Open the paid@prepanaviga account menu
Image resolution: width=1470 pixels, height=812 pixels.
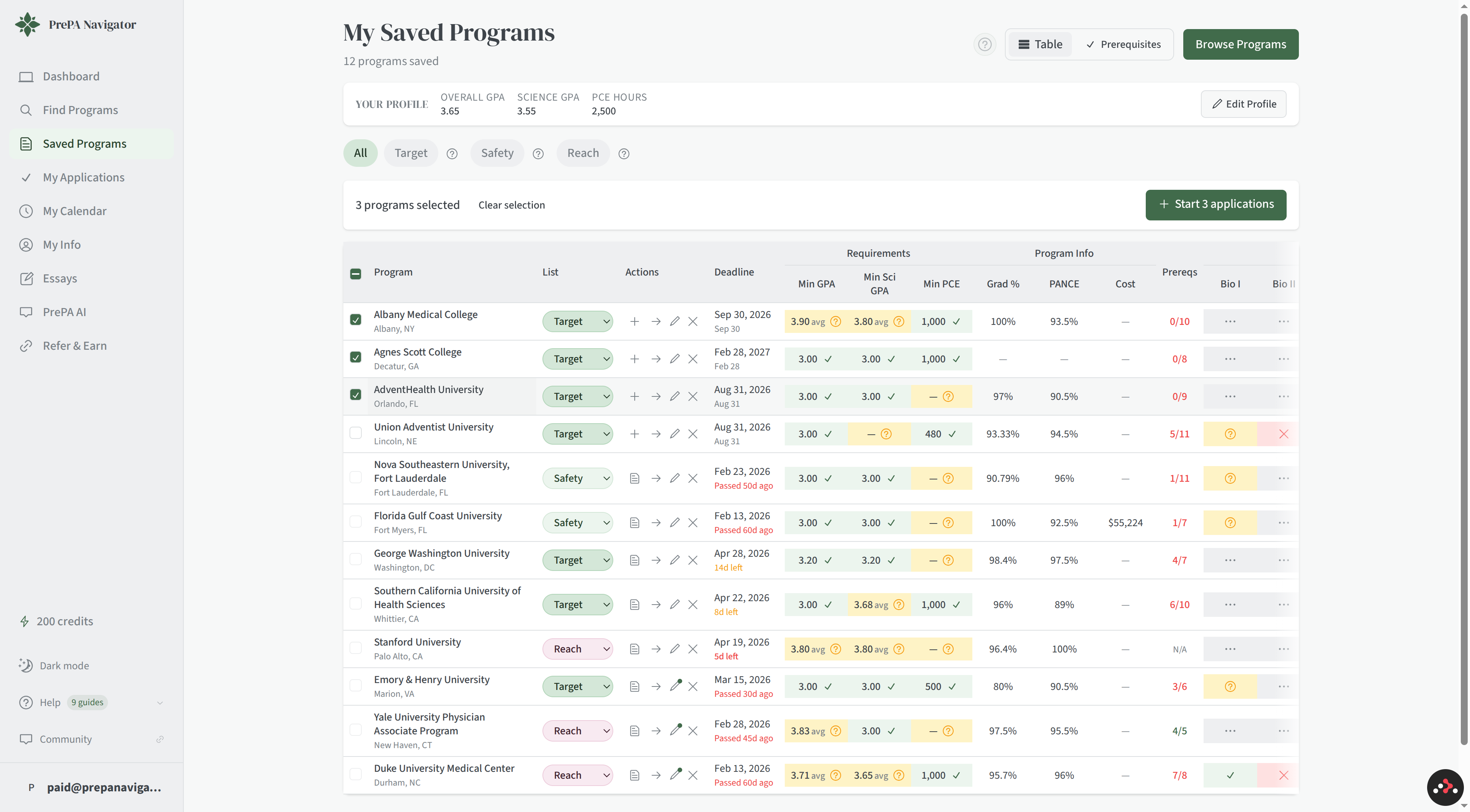(91, 788)
